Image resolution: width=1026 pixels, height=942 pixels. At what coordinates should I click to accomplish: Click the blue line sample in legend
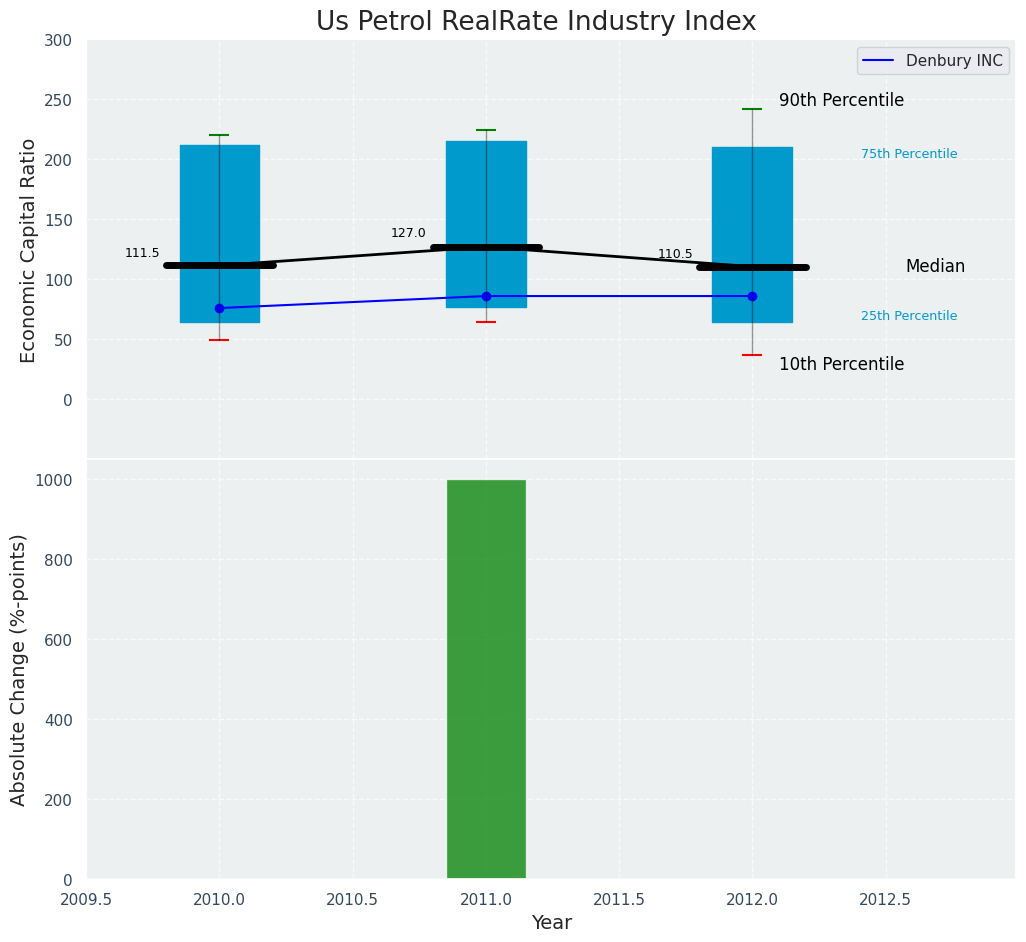[880, 61]
